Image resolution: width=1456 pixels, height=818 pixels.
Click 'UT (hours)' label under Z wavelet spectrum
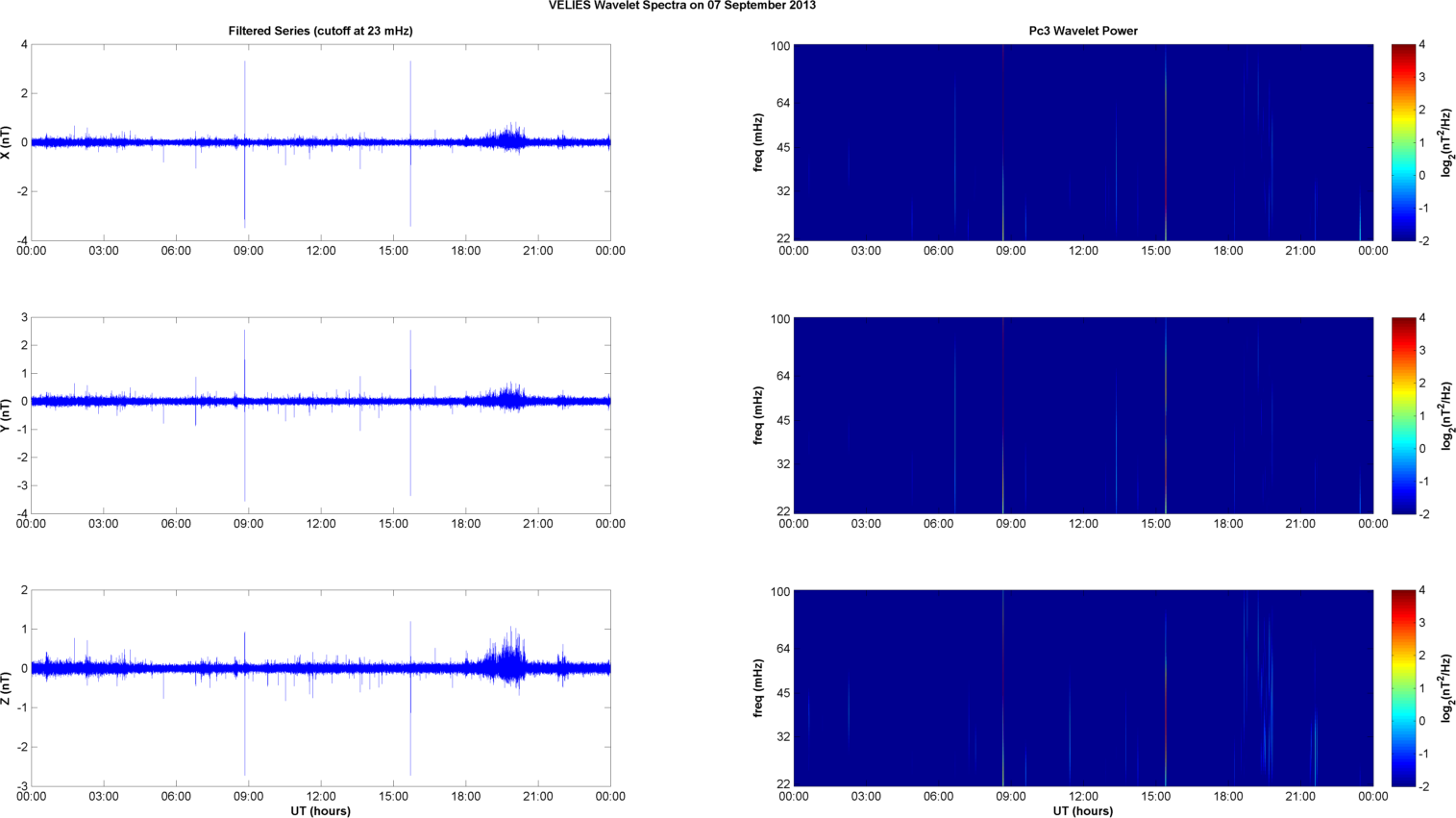click(x=1083, y=811)
